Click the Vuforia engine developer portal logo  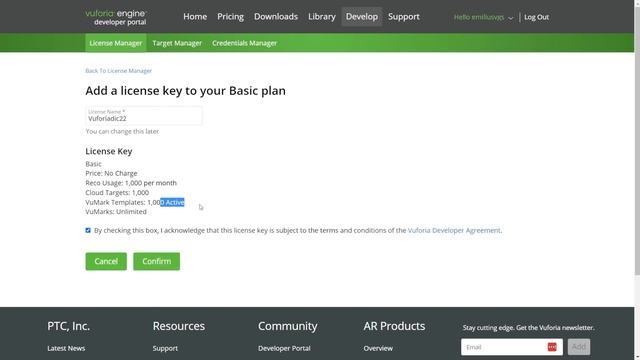[x=116, y=17]
